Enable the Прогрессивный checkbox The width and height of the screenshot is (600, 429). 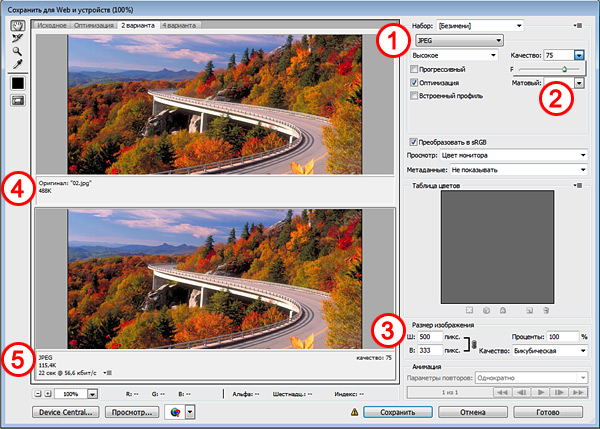[x=414, y=69]
